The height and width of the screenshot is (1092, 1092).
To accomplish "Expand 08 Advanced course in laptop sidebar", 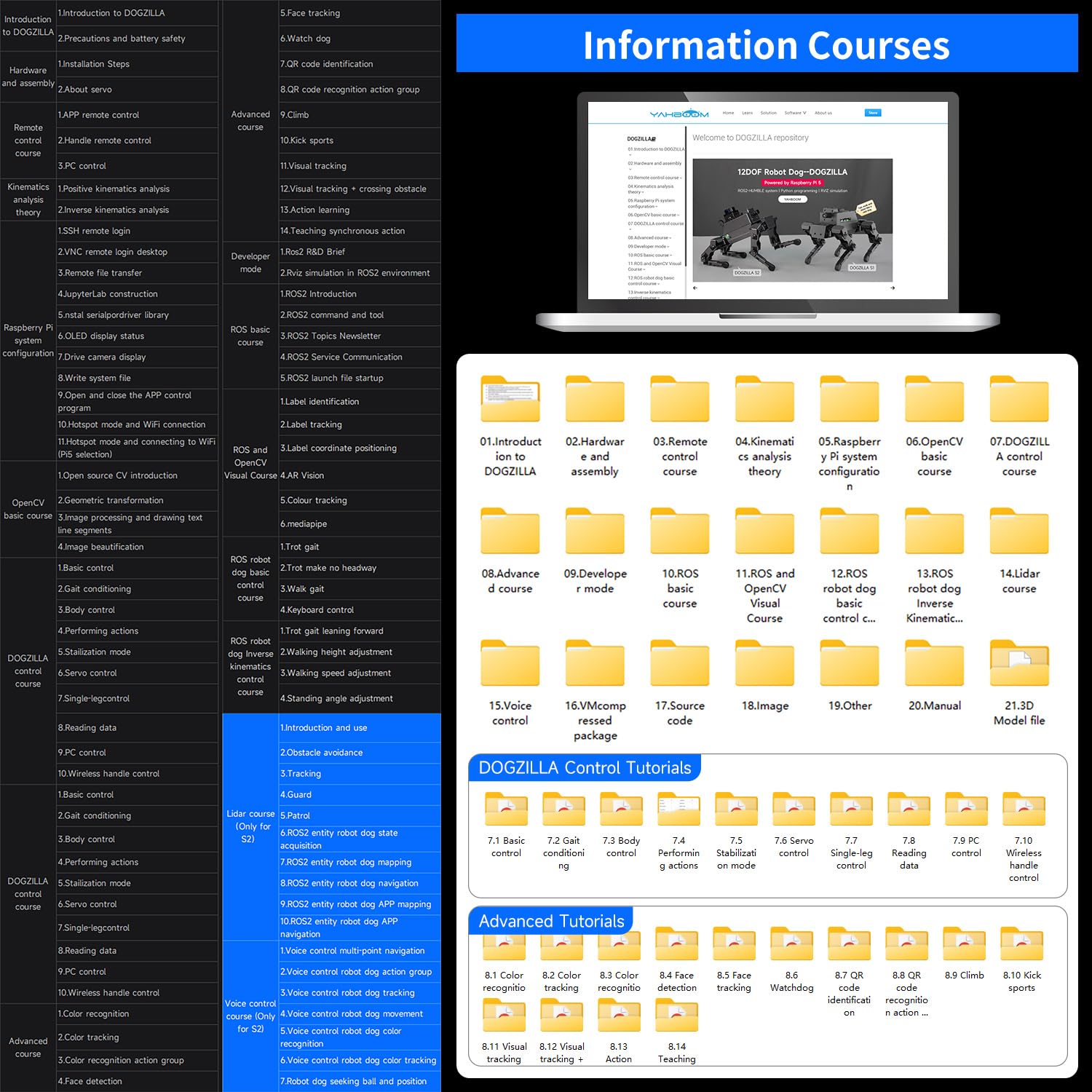I will [649, 237].
